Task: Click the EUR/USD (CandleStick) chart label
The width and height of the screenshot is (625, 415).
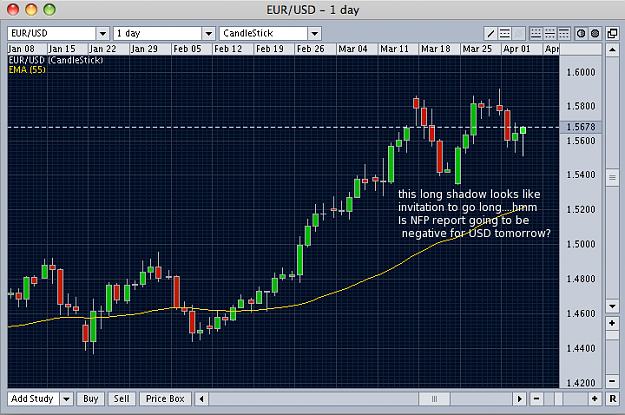Action: [x=56, y=60]
